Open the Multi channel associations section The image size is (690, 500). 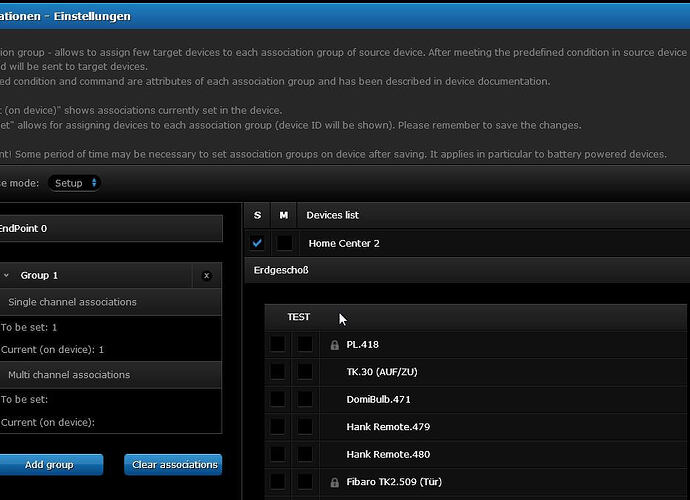(110, 375)
